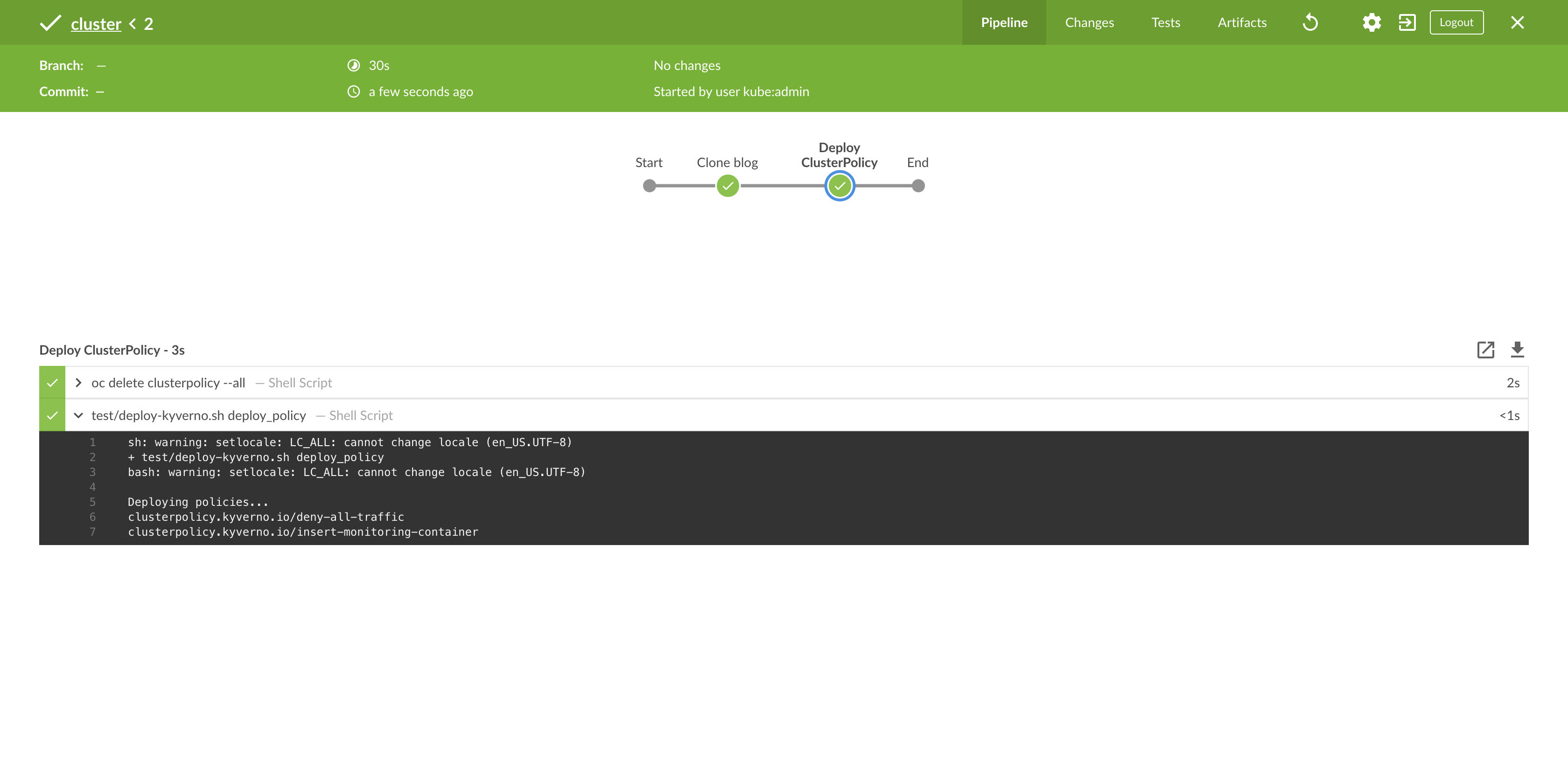
Task: Go to classic Jenkins view icon
Action: [x=1407, y=22]
